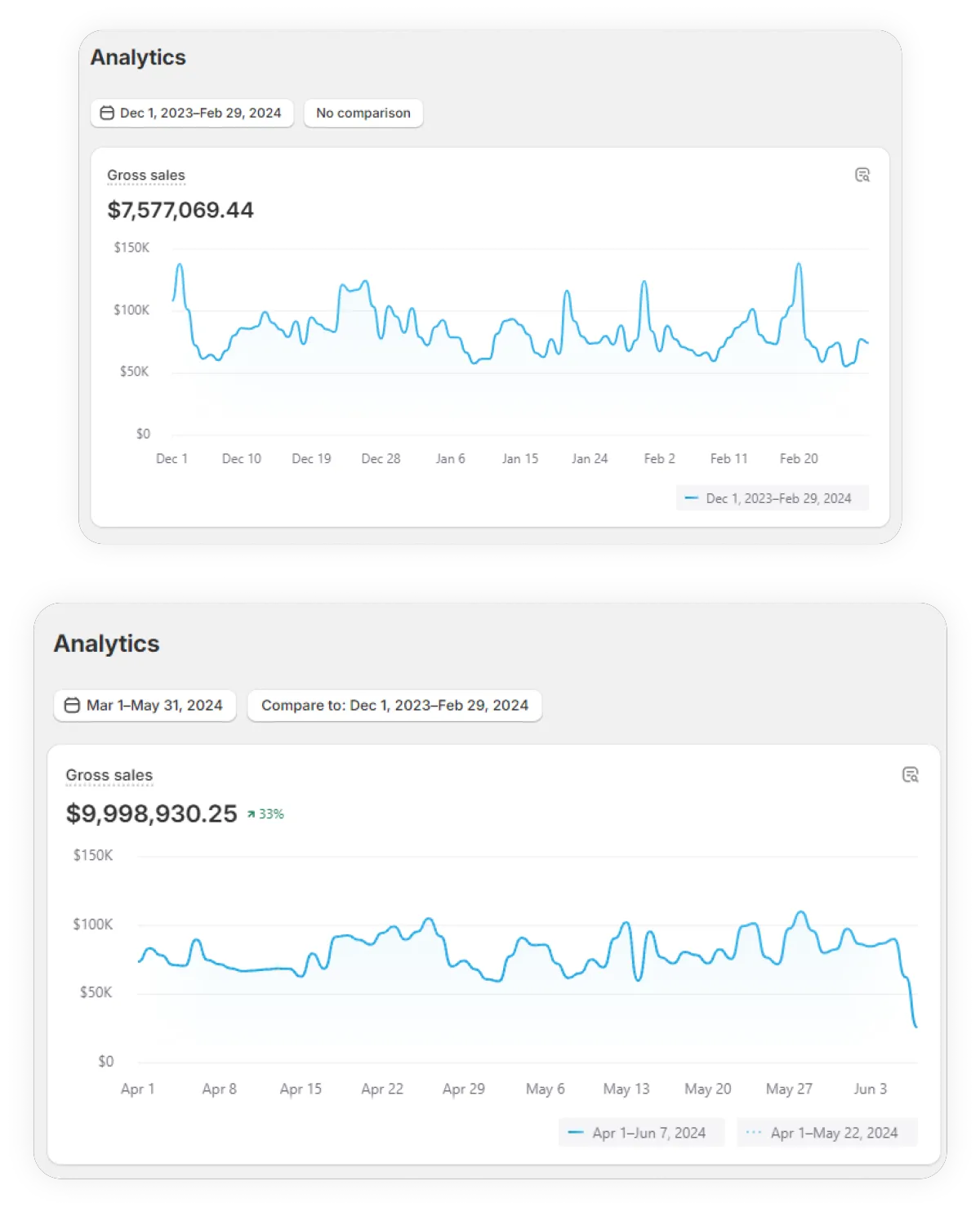Toggle the Dec 1, 2023–Feb 29, 2024 legend label under the chart

click(778, 498)
